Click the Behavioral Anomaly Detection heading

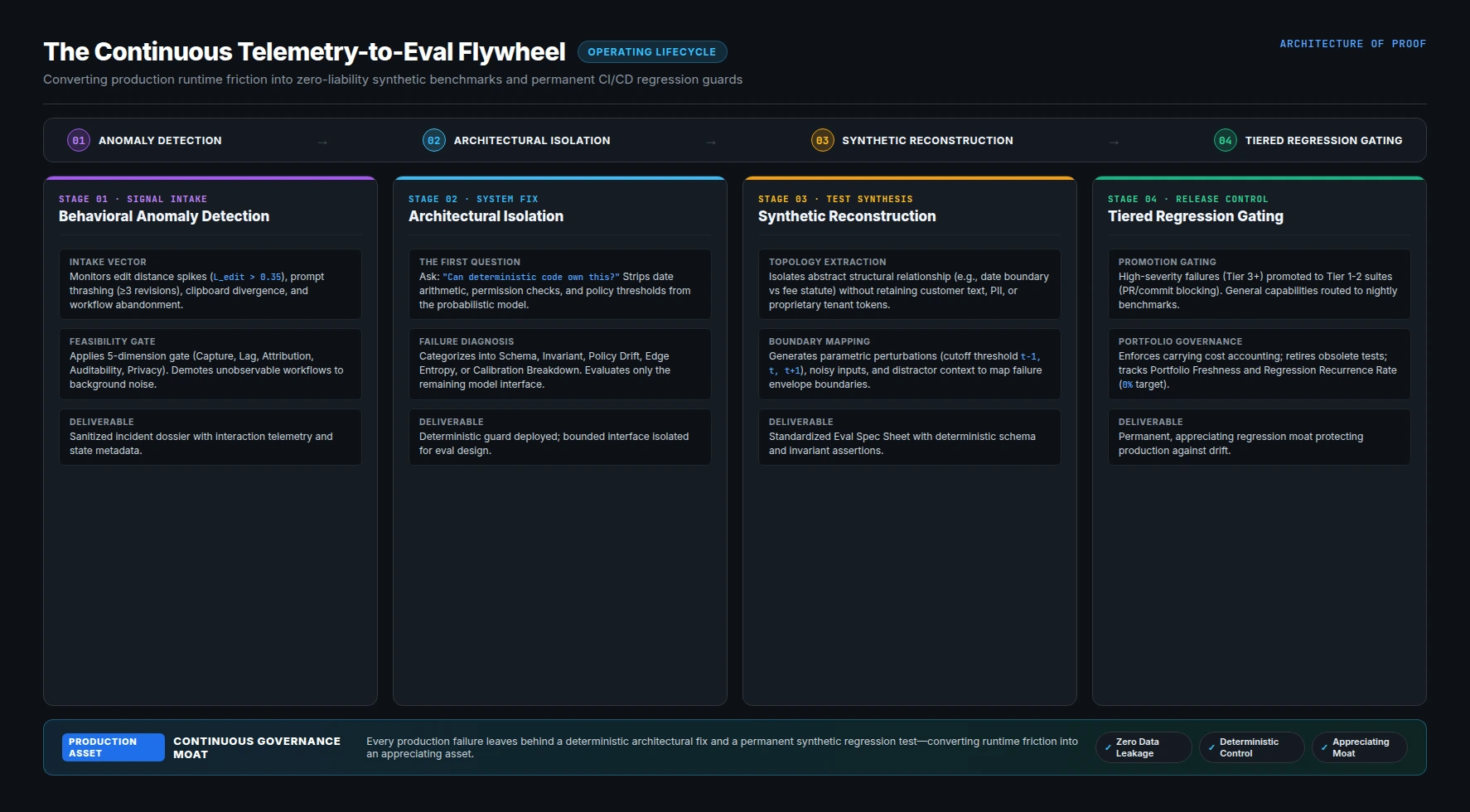164,216
